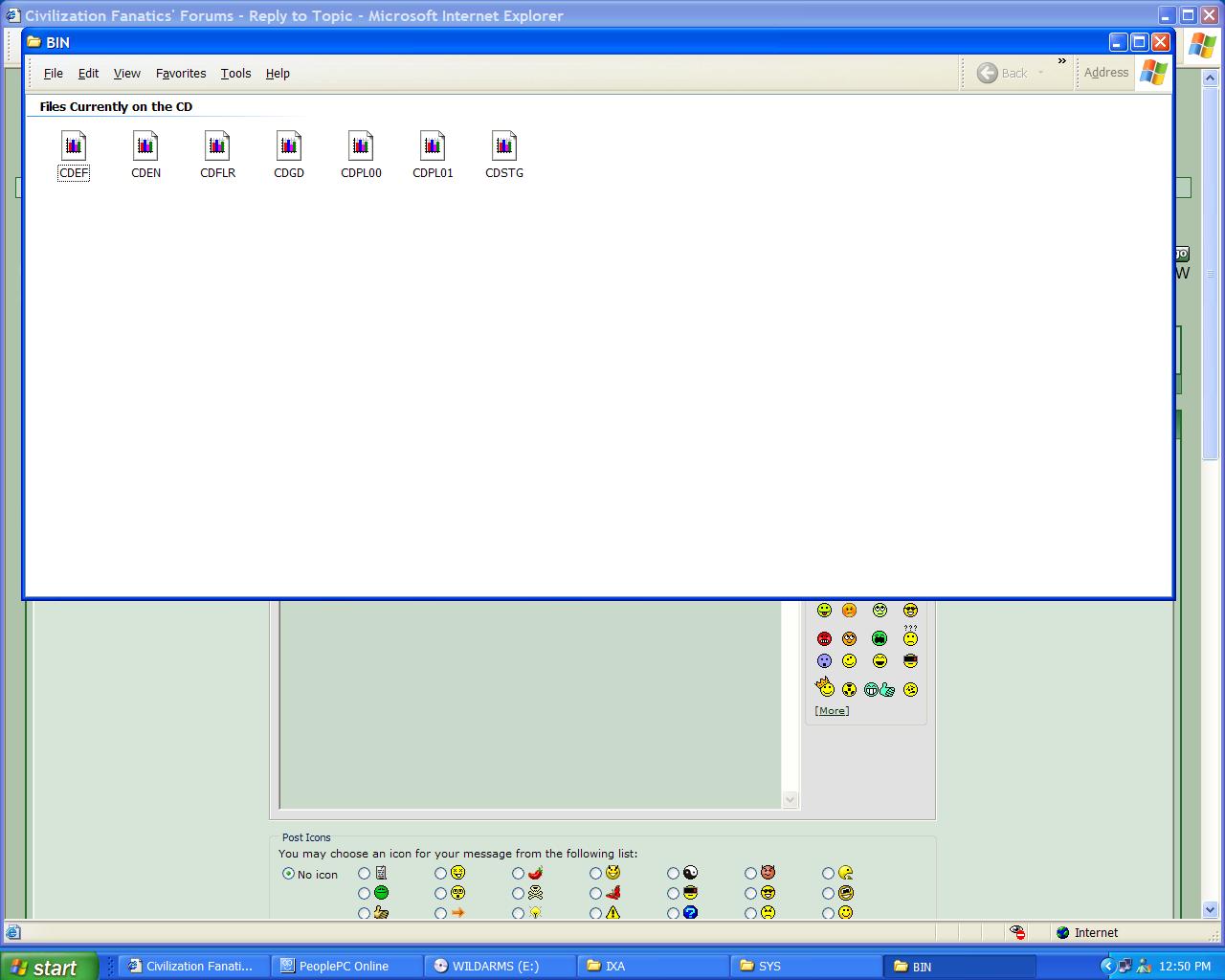Viewport: 1225px width, 980px height.
Task: Open the Help menu in BIN window
Action: (278, 73)
